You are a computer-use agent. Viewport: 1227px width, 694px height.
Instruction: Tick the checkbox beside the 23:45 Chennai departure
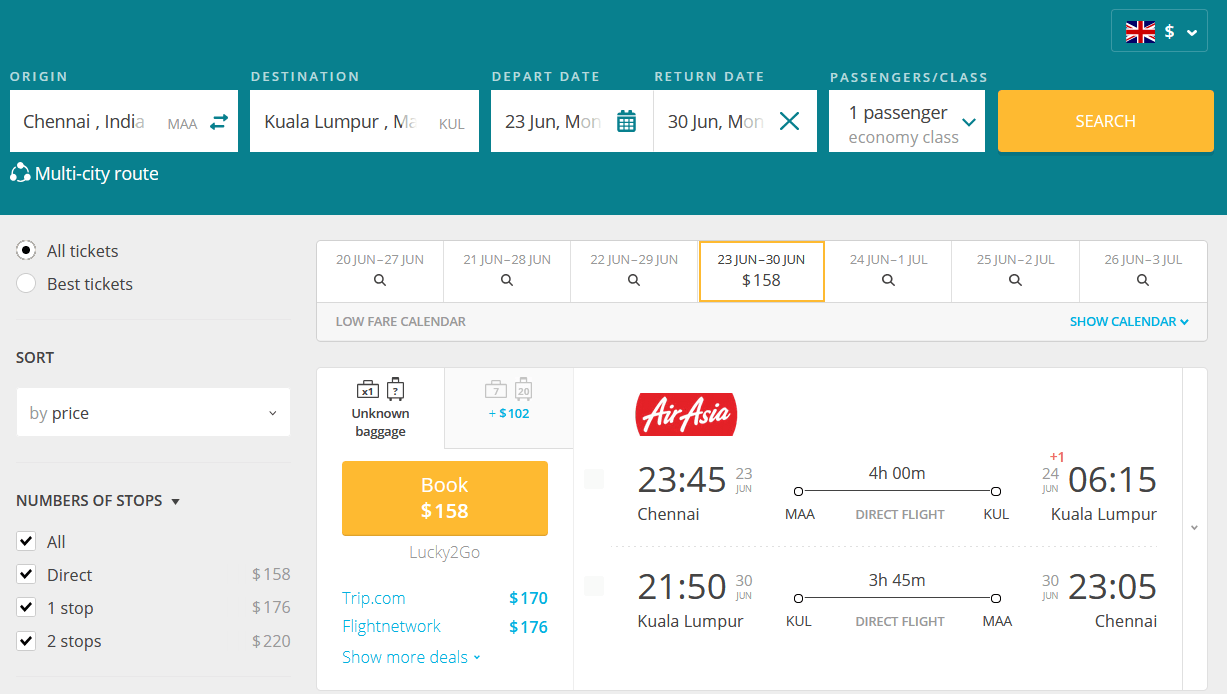pos(594,479)
